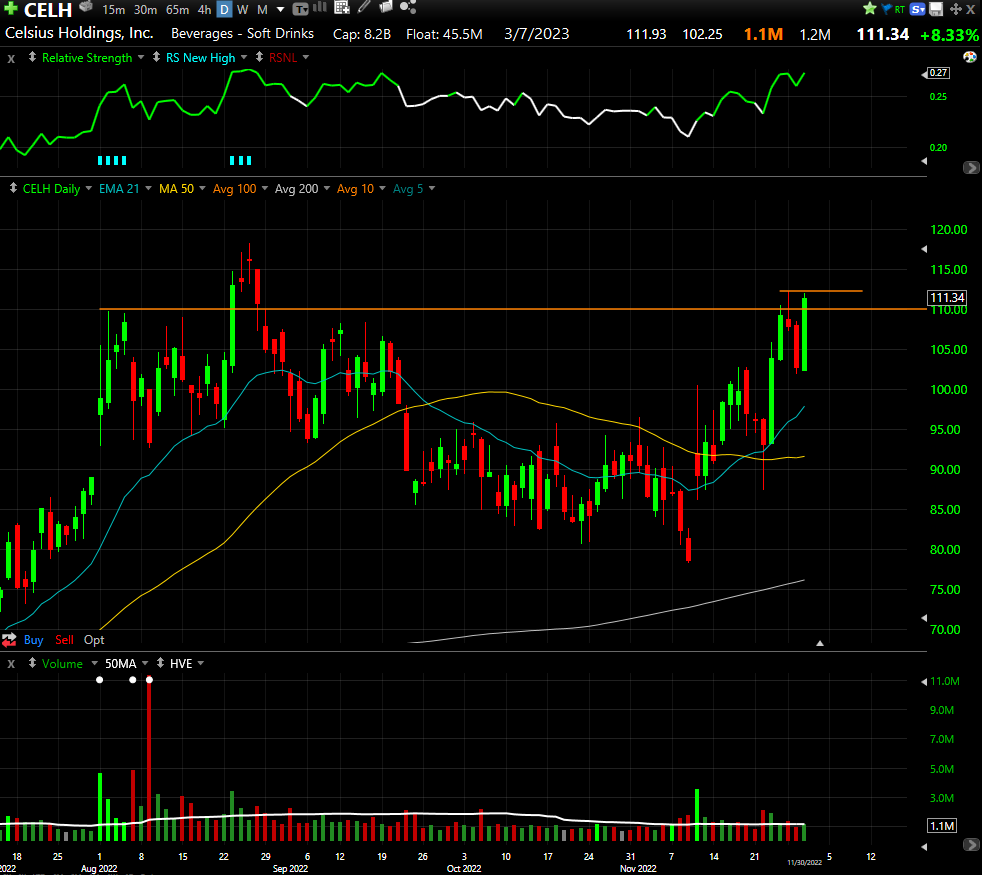This screenshot has width=982, height=875.
Task: Click the 111.34 current price marker
Action: 946,298
